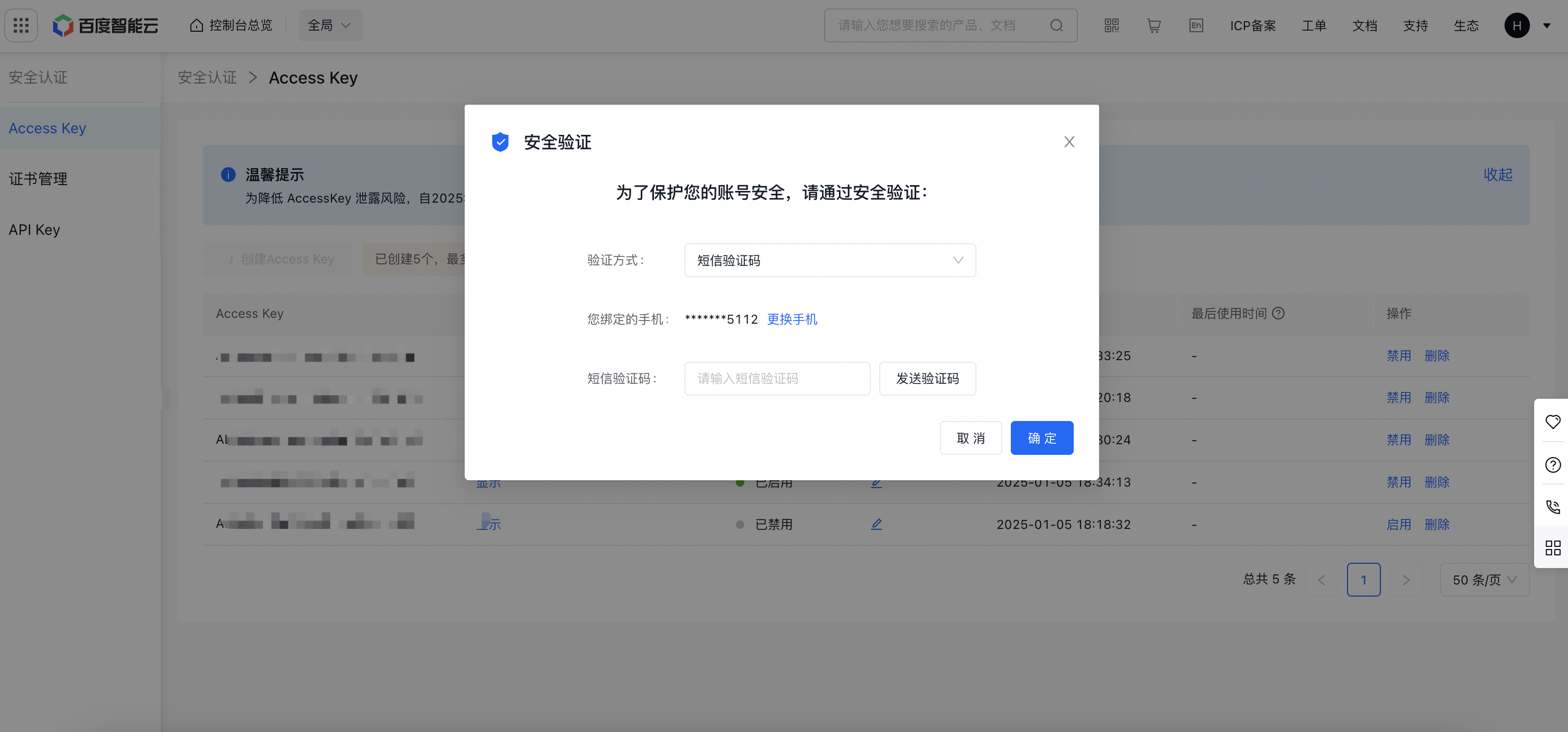Open ICP备案 menu item

click(1253, 25)
